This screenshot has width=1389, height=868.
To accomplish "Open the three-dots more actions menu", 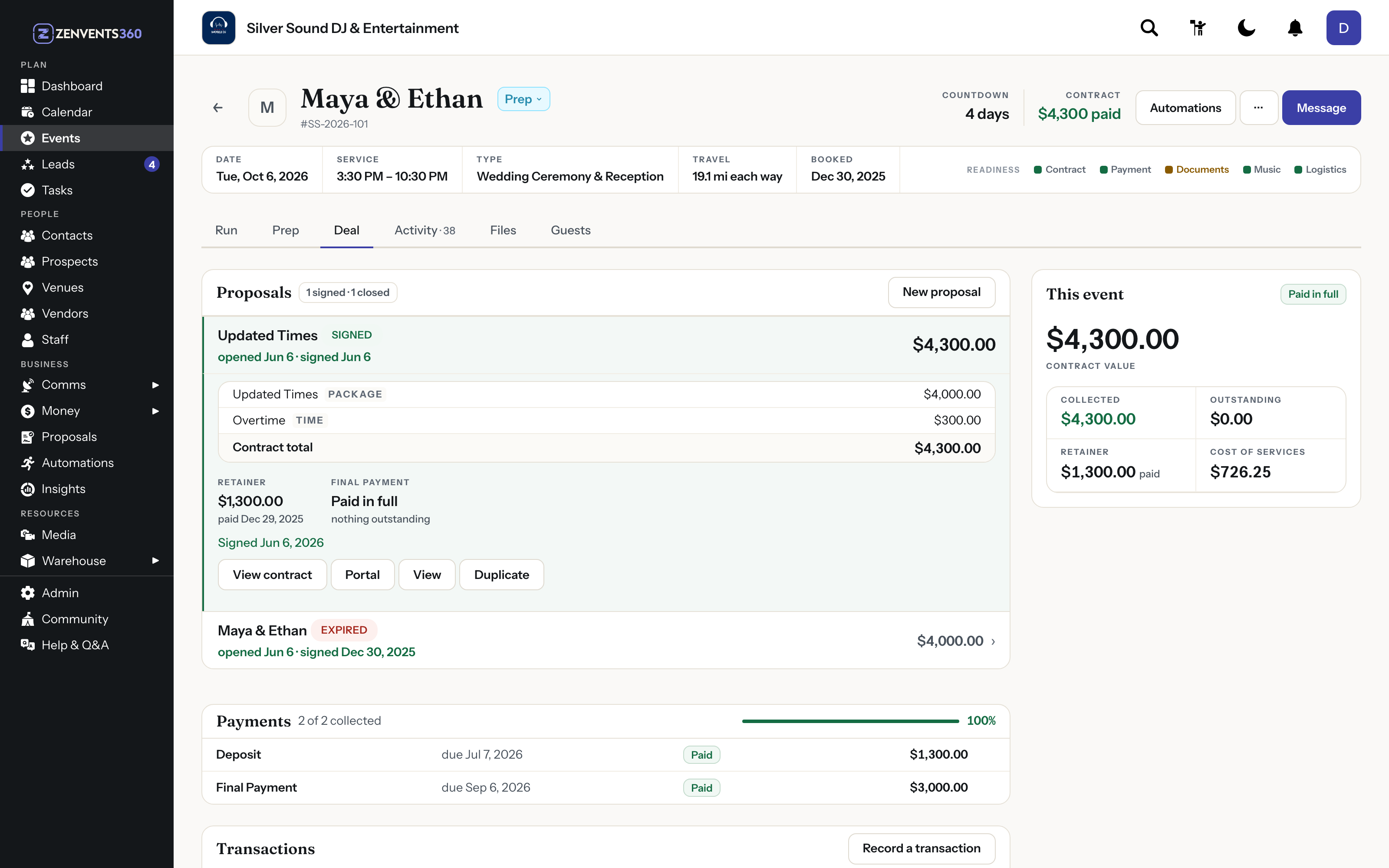I will [1258, 107].
